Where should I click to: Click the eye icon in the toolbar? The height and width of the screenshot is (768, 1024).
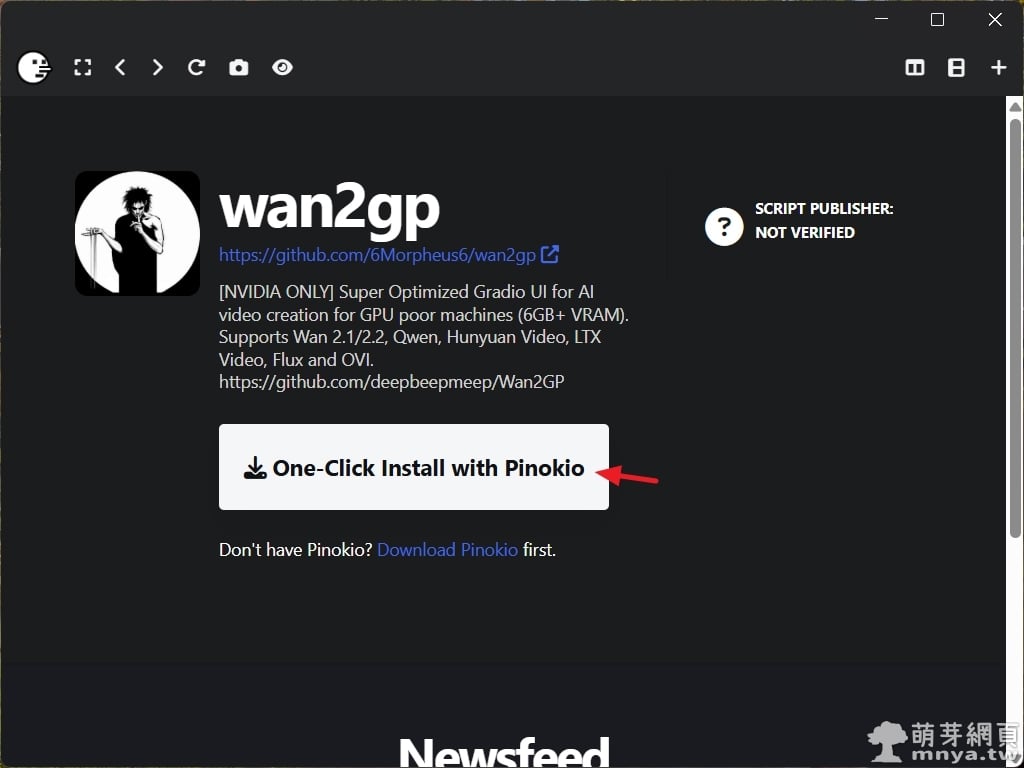pos(282,67)
